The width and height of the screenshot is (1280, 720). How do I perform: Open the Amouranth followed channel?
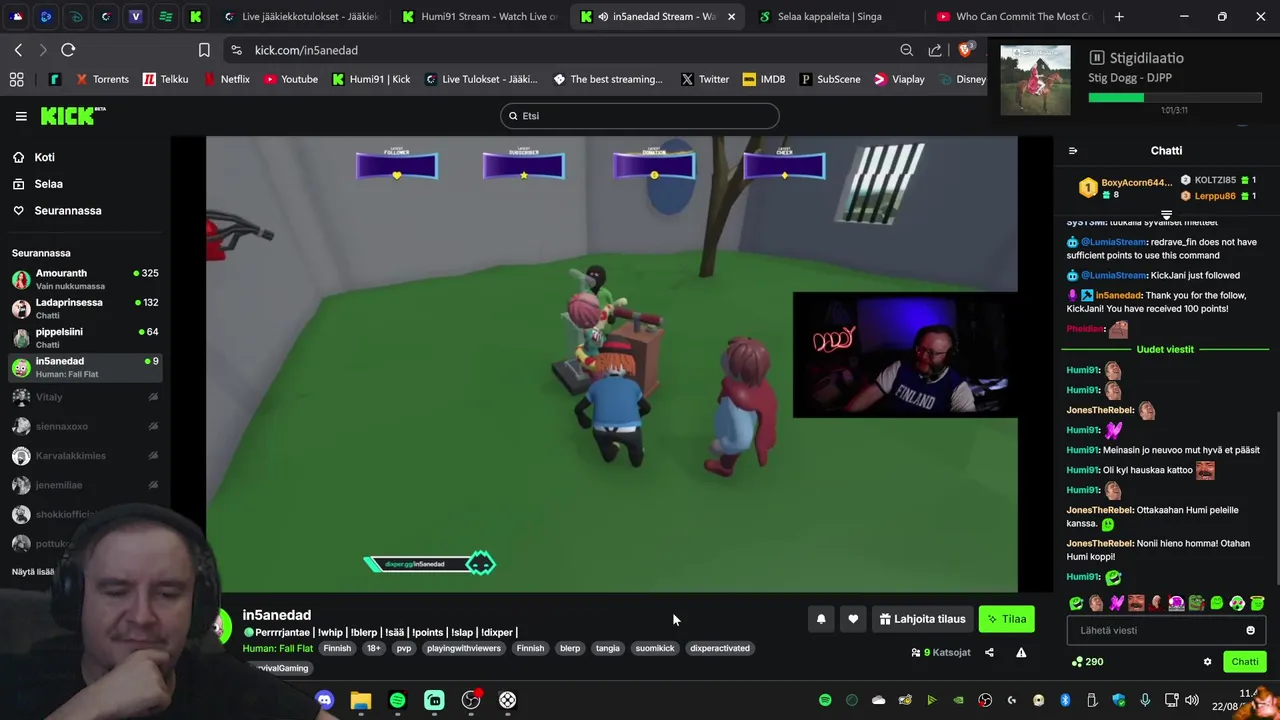click(84, 279)
